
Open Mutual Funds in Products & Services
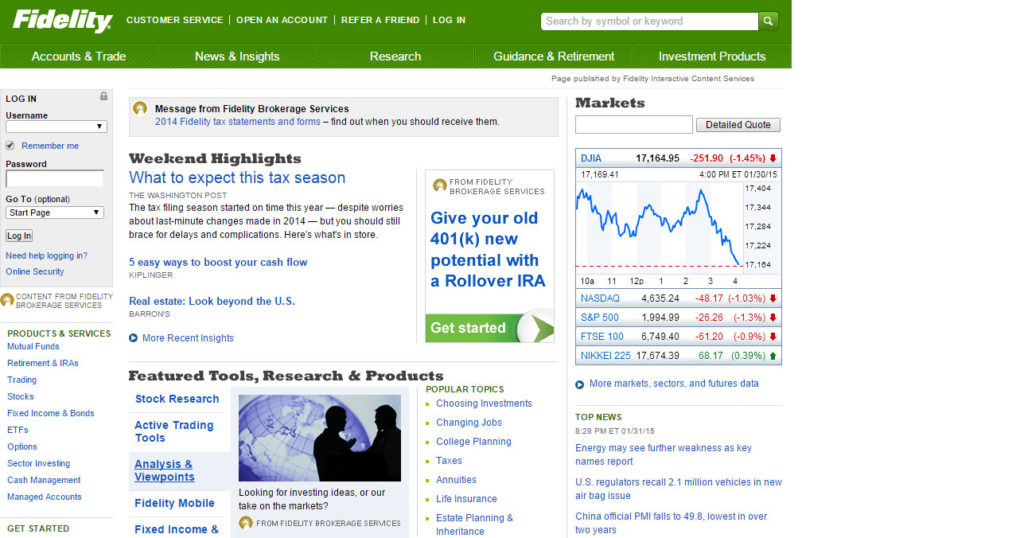(x=33, y=347)
